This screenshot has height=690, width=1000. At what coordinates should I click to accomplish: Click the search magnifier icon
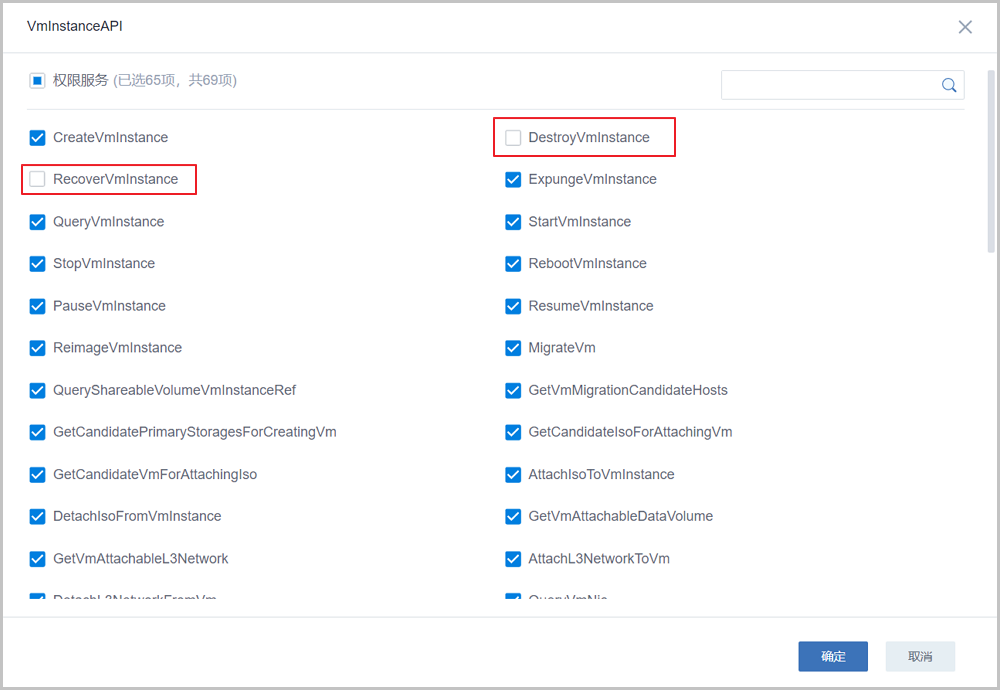[x=949, y=85]
